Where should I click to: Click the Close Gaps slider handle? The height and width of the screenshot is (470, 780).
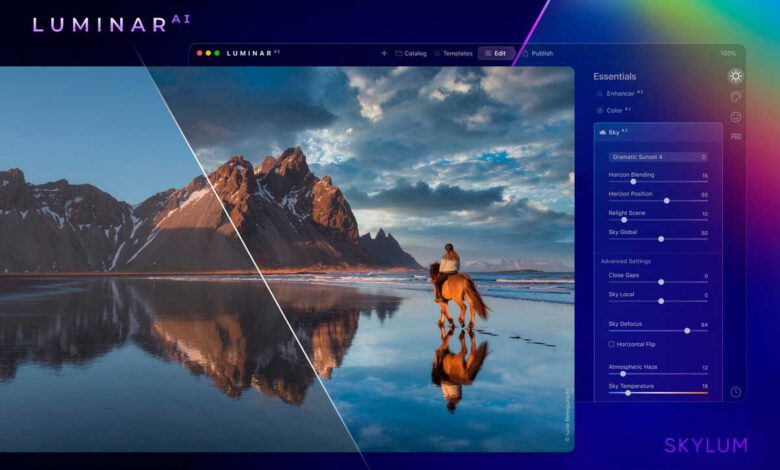click(x=661, y=282)
